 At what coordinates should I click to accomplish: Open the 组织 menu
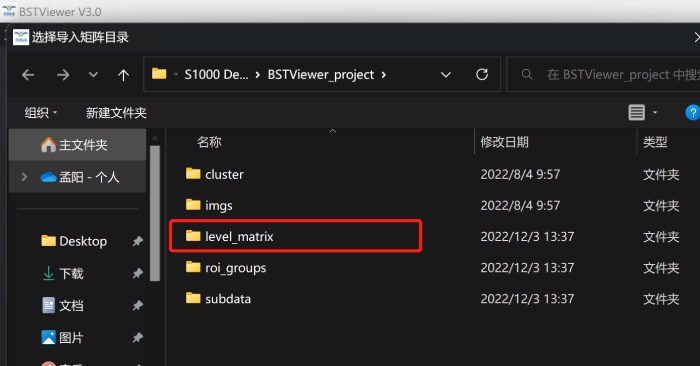click(41, 112)
